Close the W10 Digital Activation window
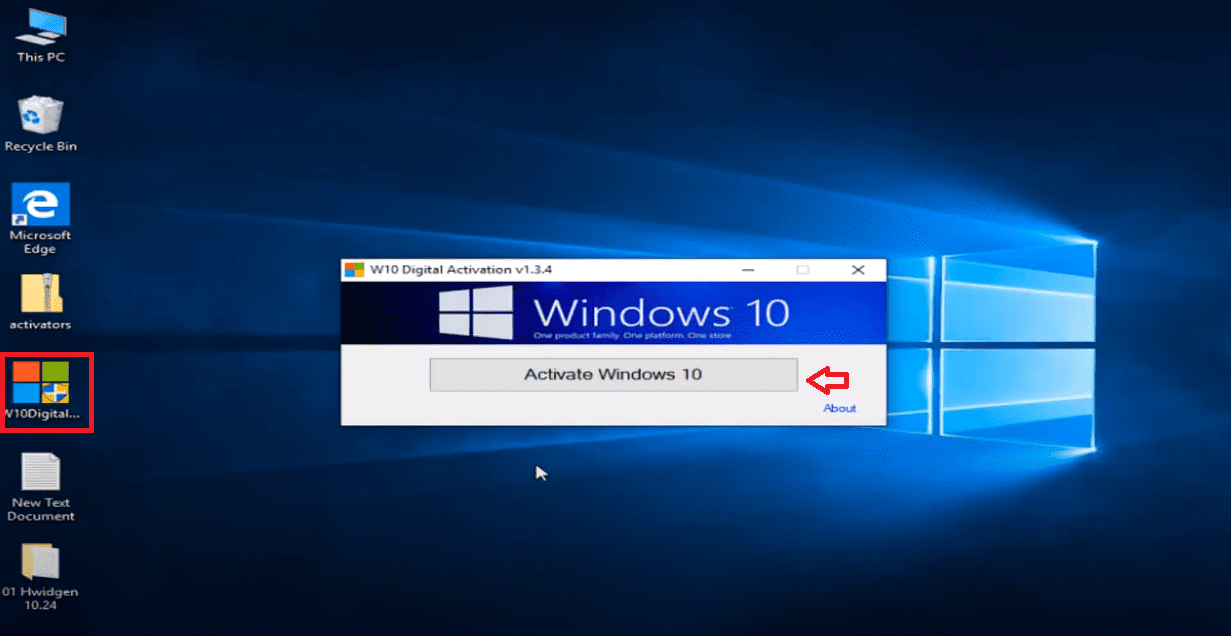This screenshot has height=636, width=1231. click(x=858, y=270)
